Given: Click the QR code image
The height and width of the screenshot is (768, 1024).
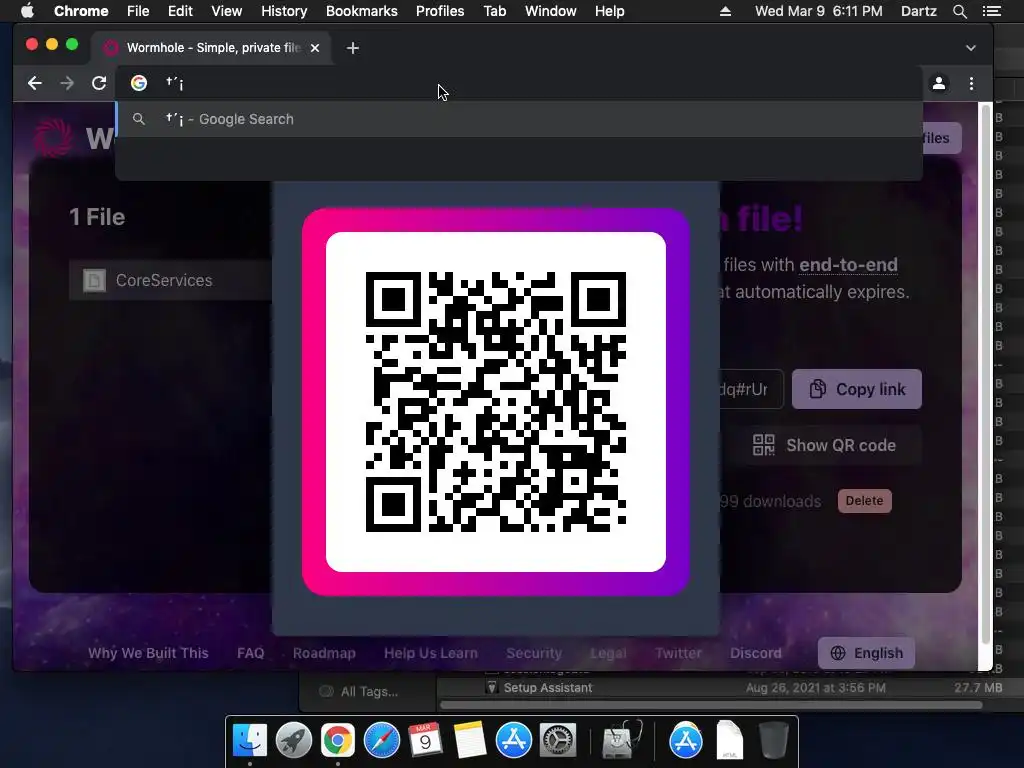Looking at the screenshot, I should point(496,402).
